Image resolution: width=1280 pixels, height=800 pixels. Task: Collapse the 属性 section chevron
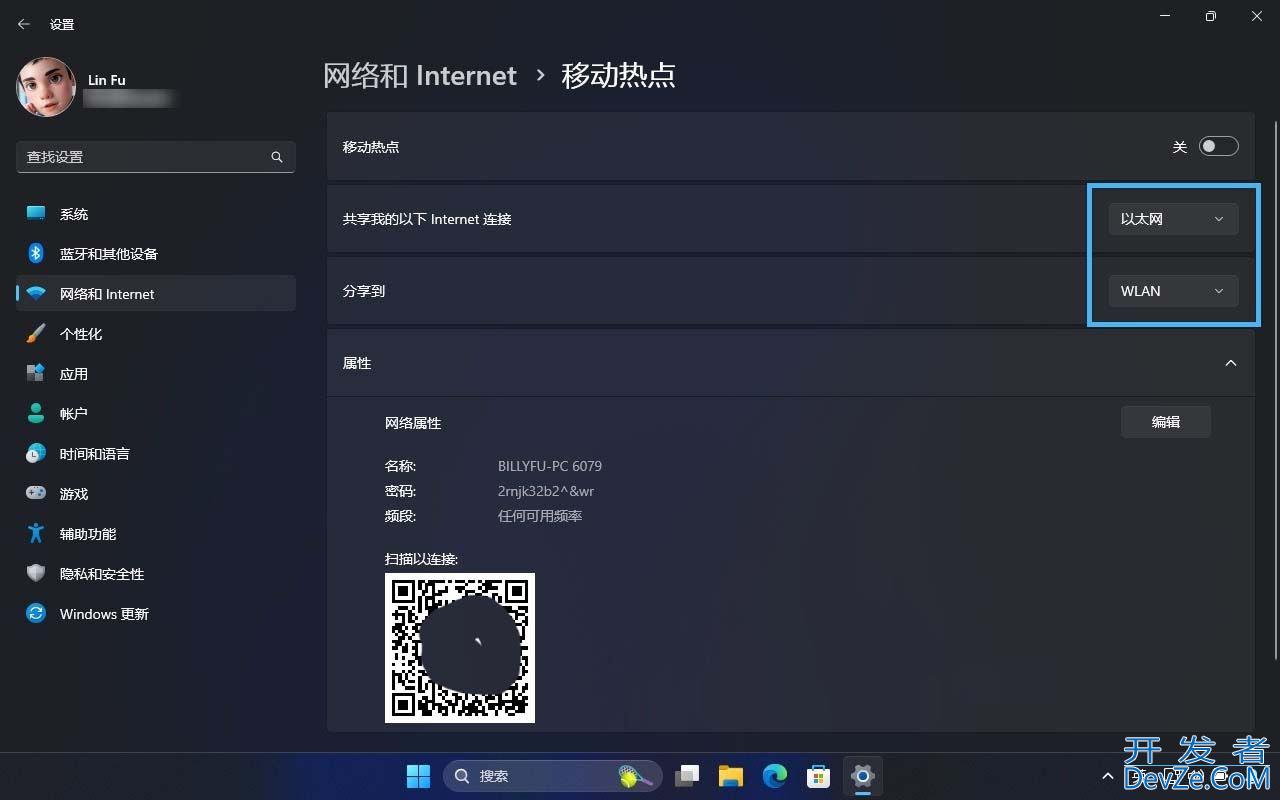click(1231, 363)
